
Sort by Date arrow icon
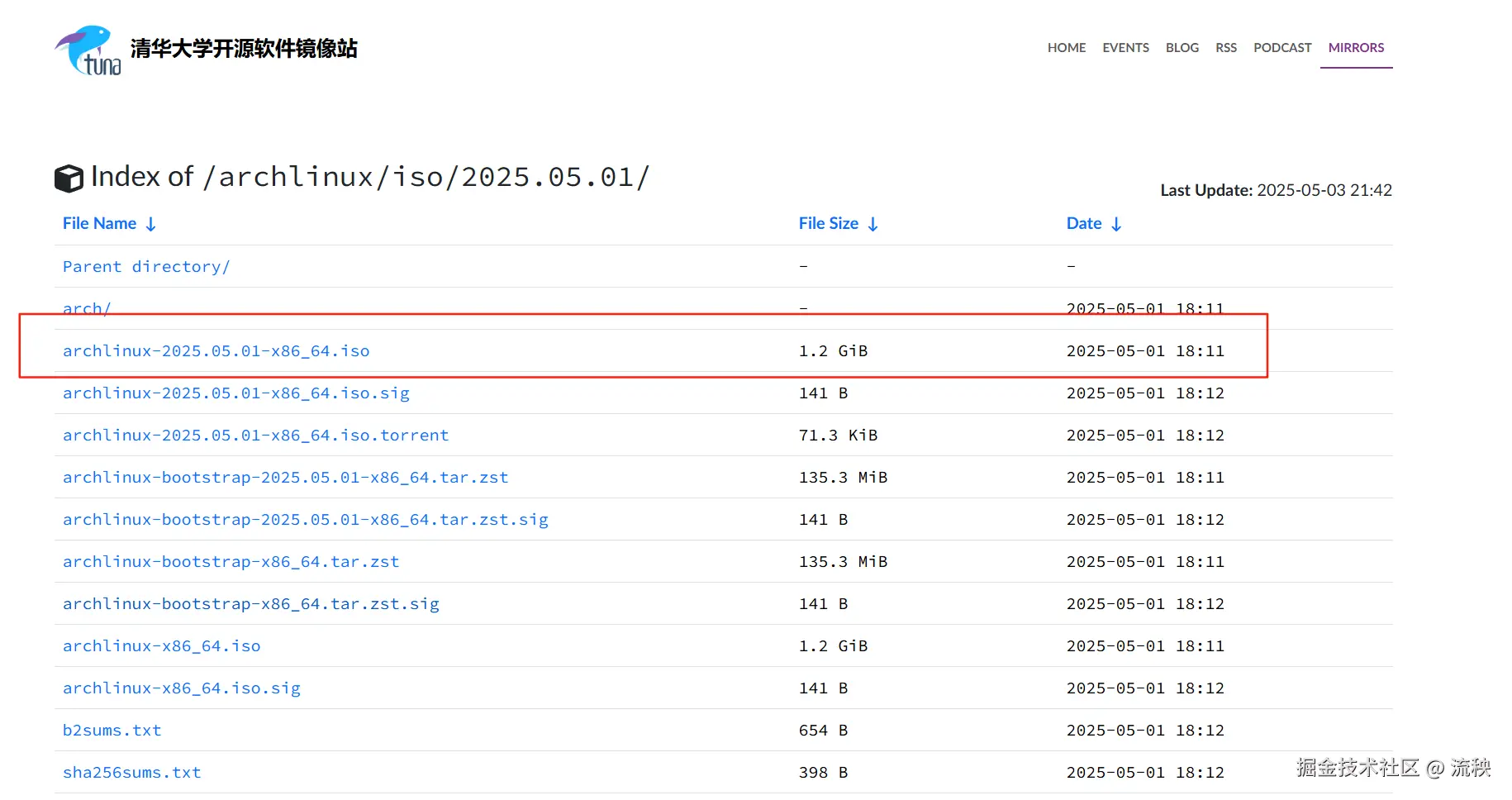point(1116,224)
